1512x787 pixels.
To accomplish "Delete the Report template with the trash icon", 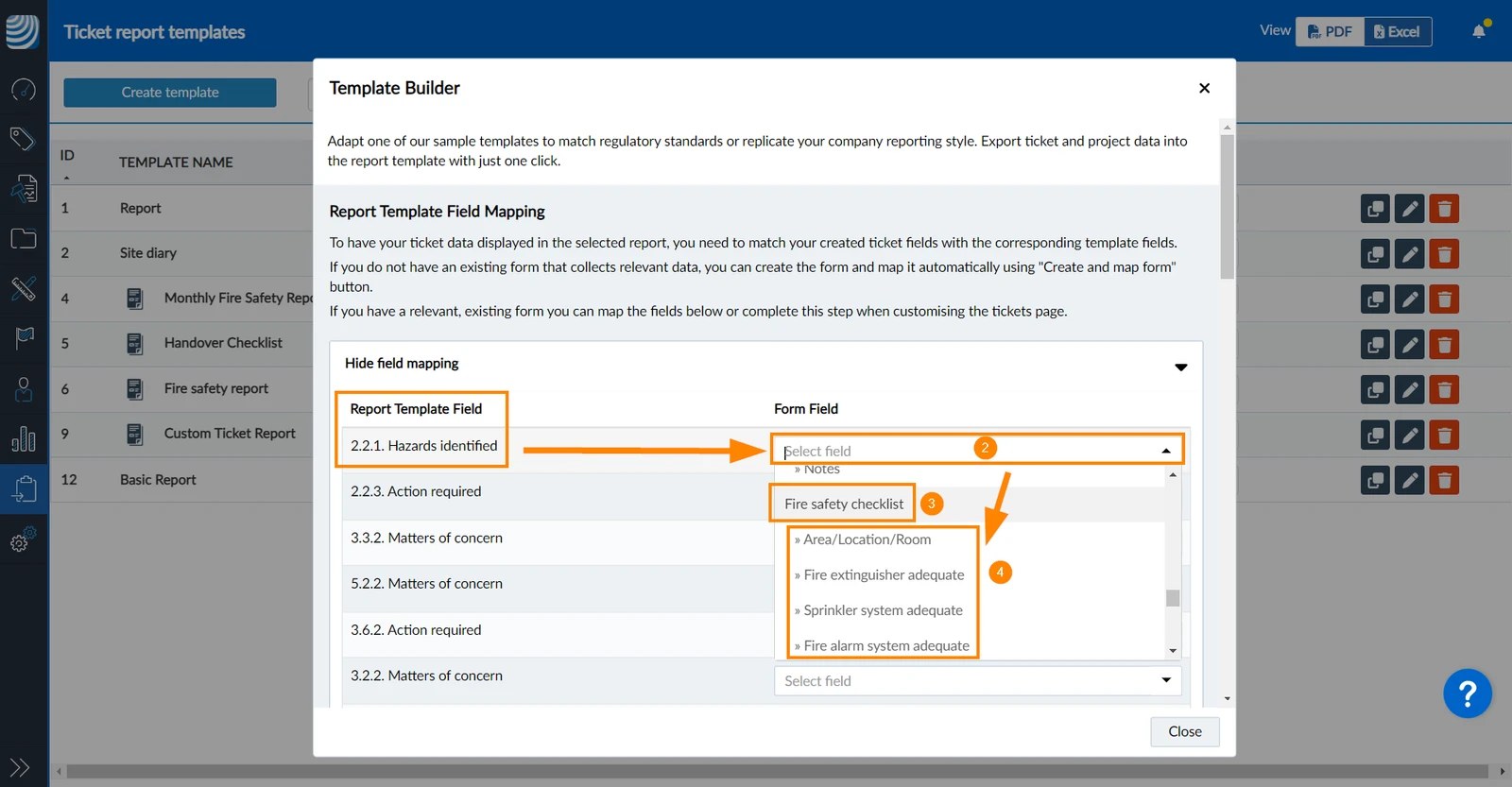I will 1444,209.
